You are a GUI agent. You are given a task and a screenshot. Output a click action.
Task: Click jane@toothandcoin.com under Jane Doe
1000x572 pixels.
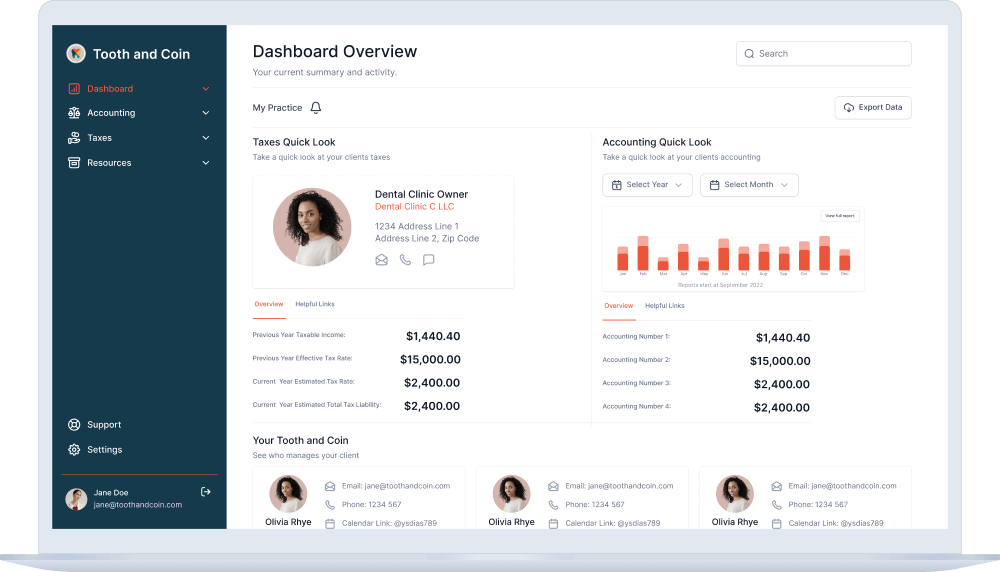click(138, 504)
